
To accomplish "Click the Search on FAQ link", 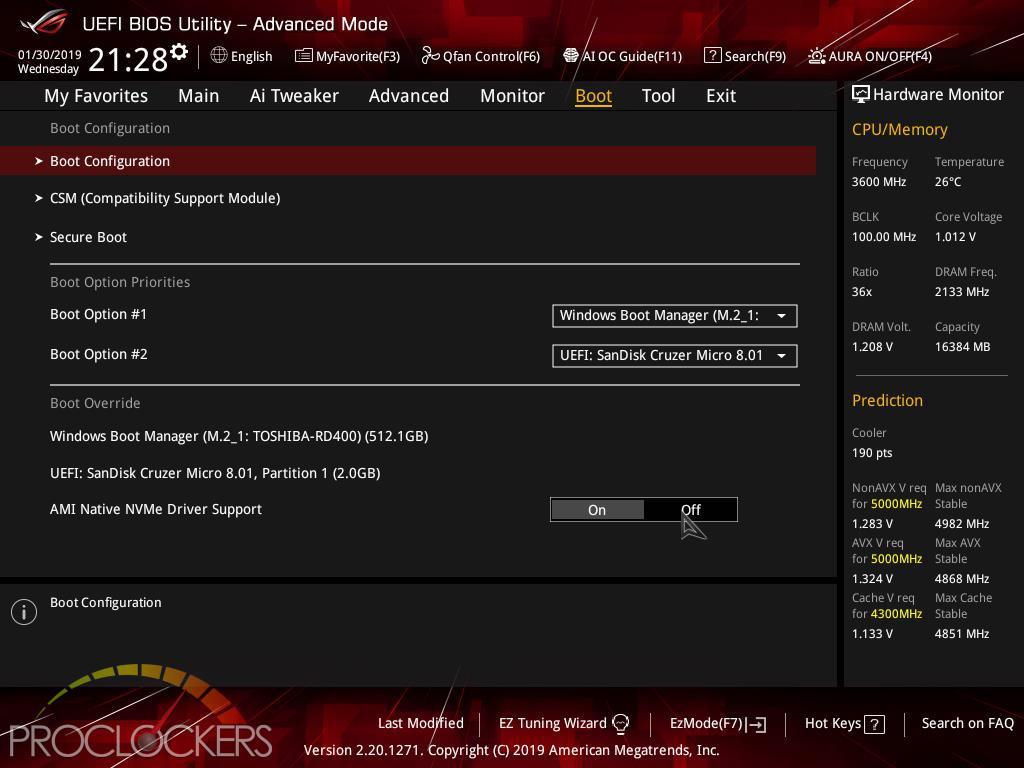I will click(967, 724).
